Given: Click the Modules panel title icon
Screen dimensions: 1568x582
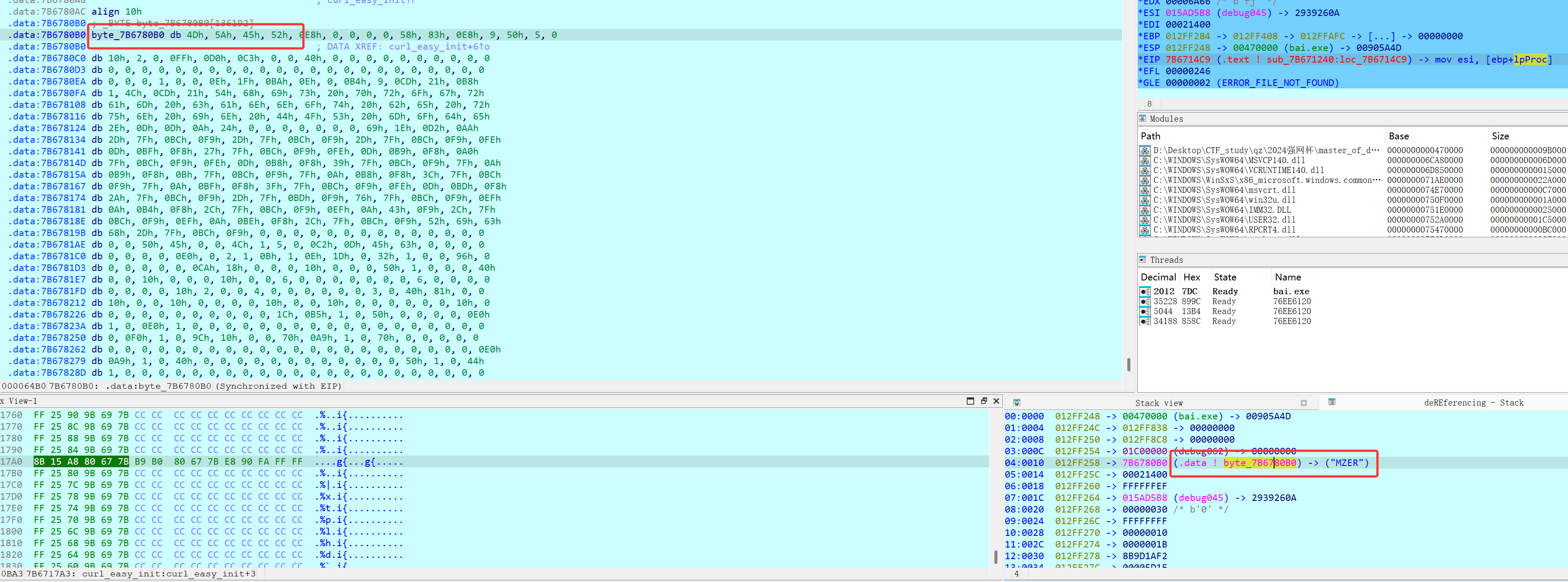Looking at the screenshot, I should [1142, 119].
